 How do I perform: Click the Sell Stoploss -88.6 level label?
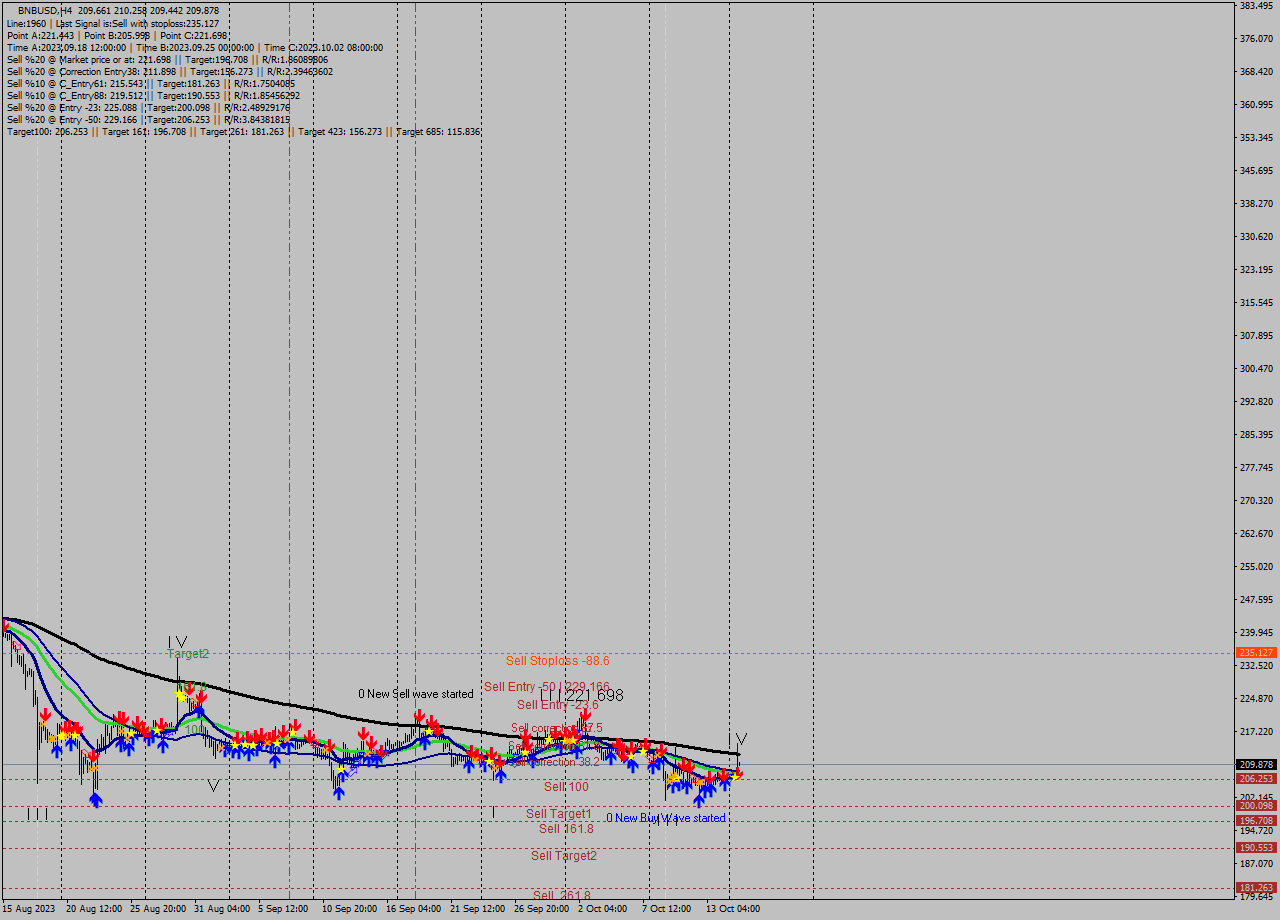(x=558, y=660)
